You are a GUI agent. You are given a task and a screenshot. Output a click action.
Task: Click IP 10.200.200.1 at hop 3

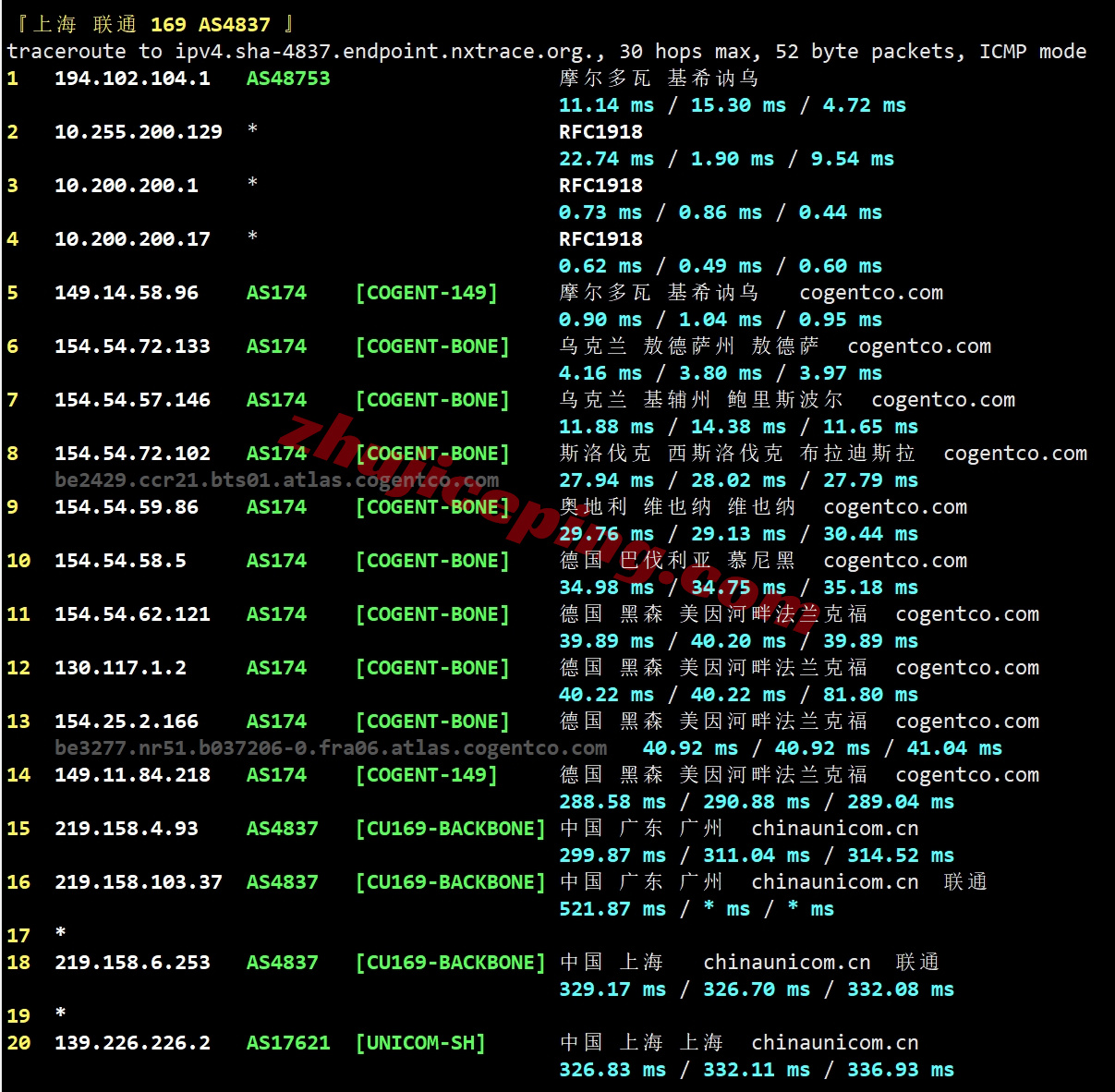click(127, 186)
